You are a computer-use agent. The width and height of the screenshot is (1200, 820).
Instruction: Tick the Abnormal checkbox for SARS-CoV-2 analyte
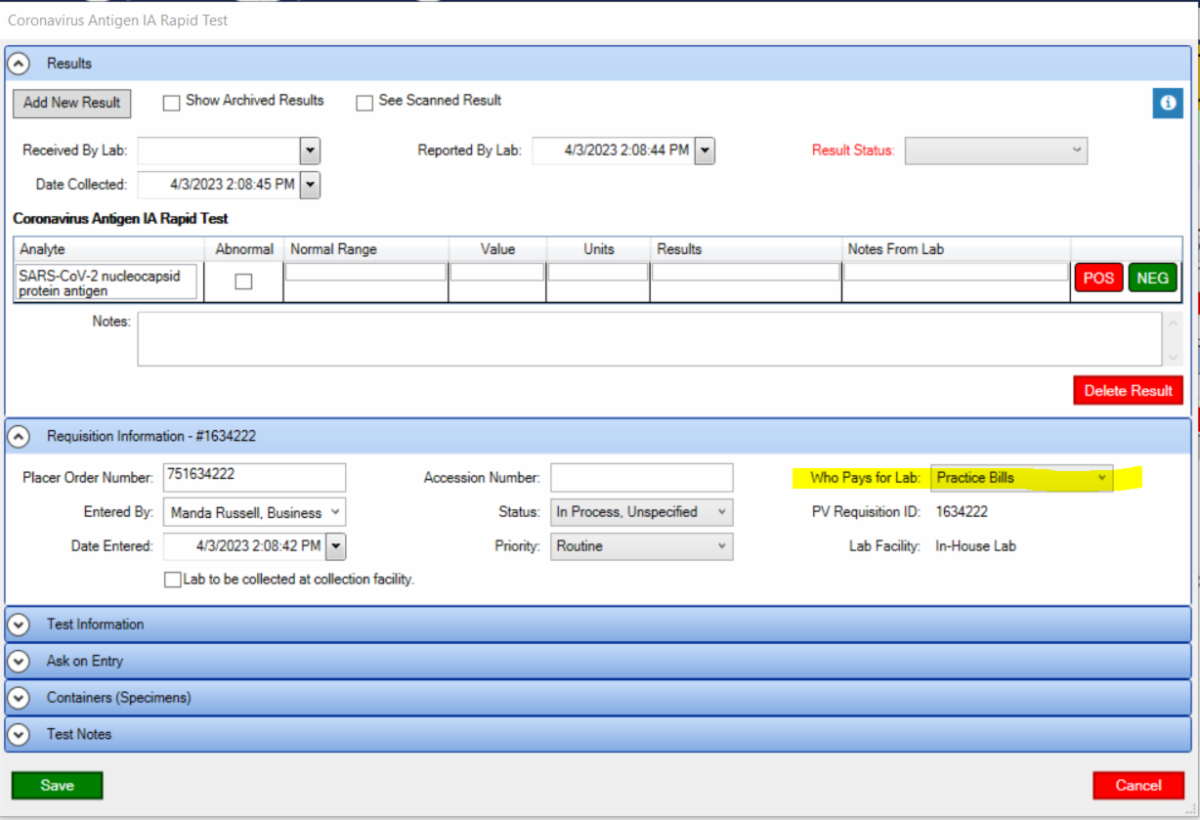[243, 282]
